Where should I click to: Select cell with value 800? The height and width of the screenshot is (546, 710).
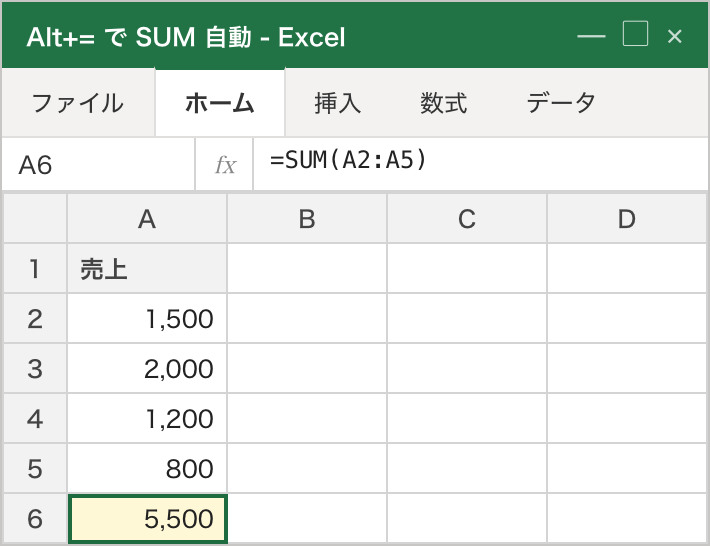point(147,468)
